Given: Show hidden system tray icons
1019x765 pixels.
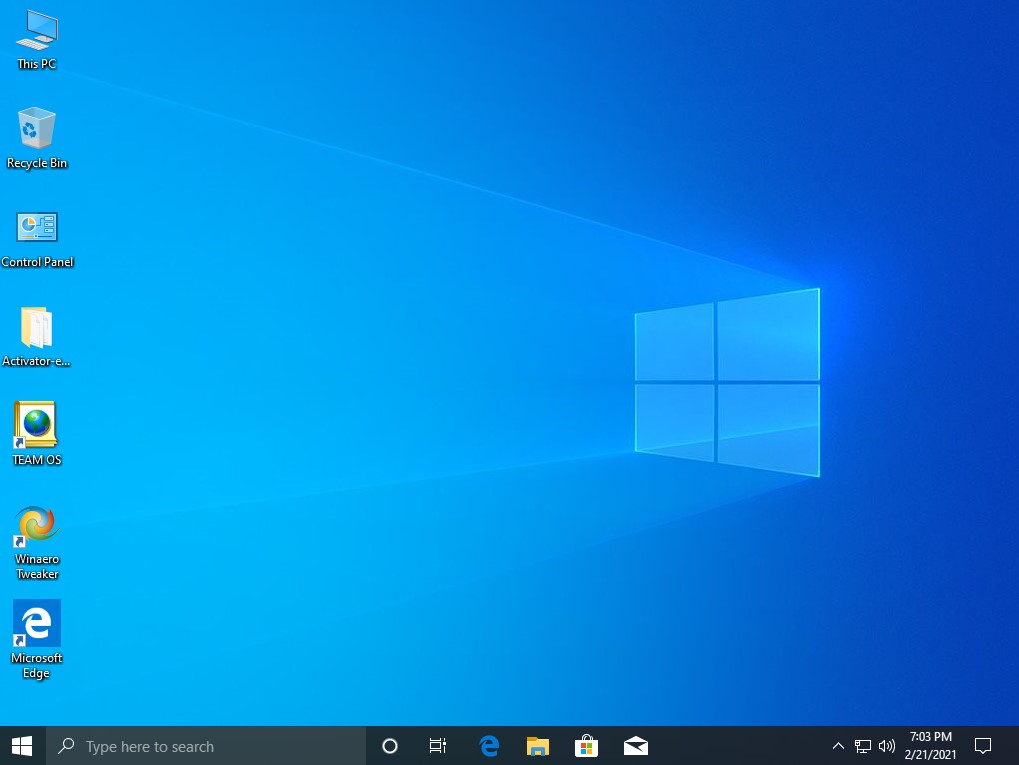Looking at the screenshot, I should tap(838, 746).
